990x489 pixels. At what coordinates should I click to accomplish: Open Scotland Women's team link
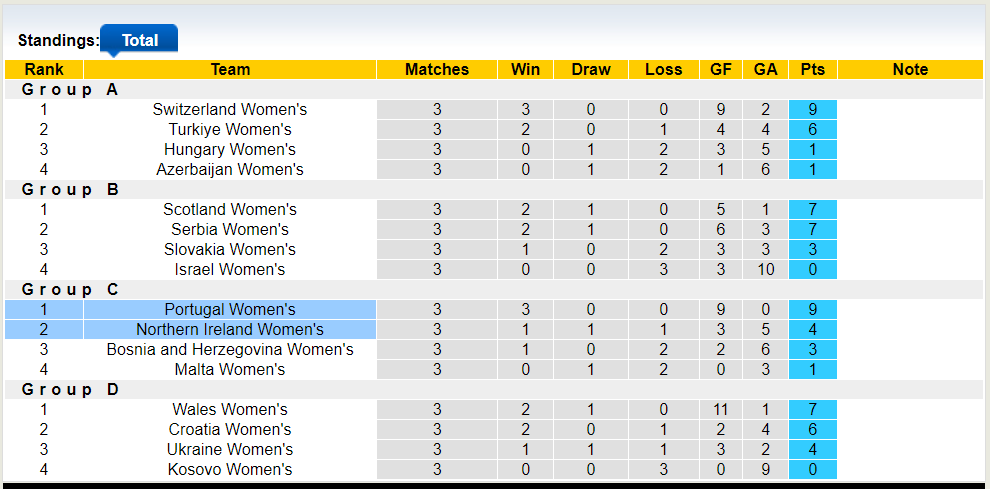[x=230, y=210]
